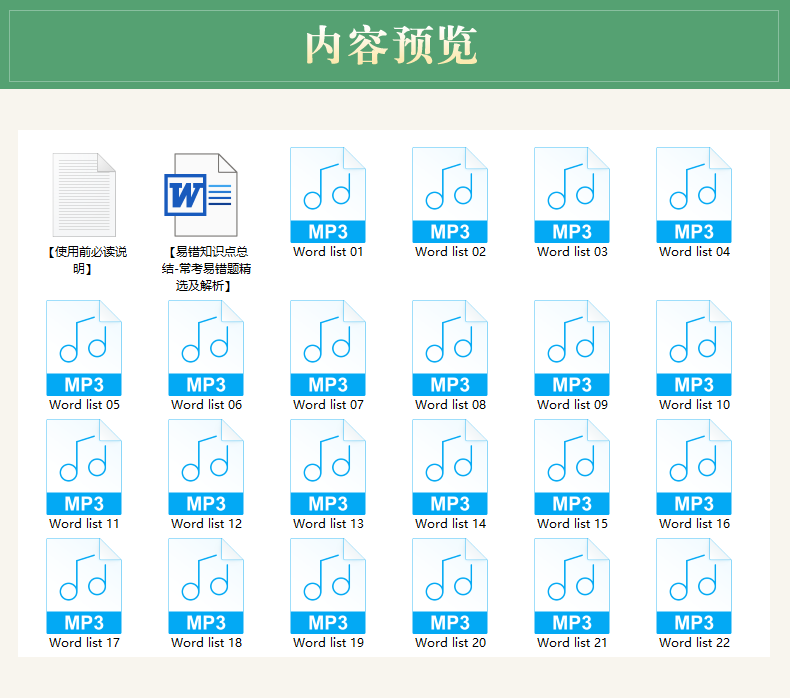Select the MP3 icon for Word list 20
The height and width of the screenshot is (698, 790).
coord(450,586)
